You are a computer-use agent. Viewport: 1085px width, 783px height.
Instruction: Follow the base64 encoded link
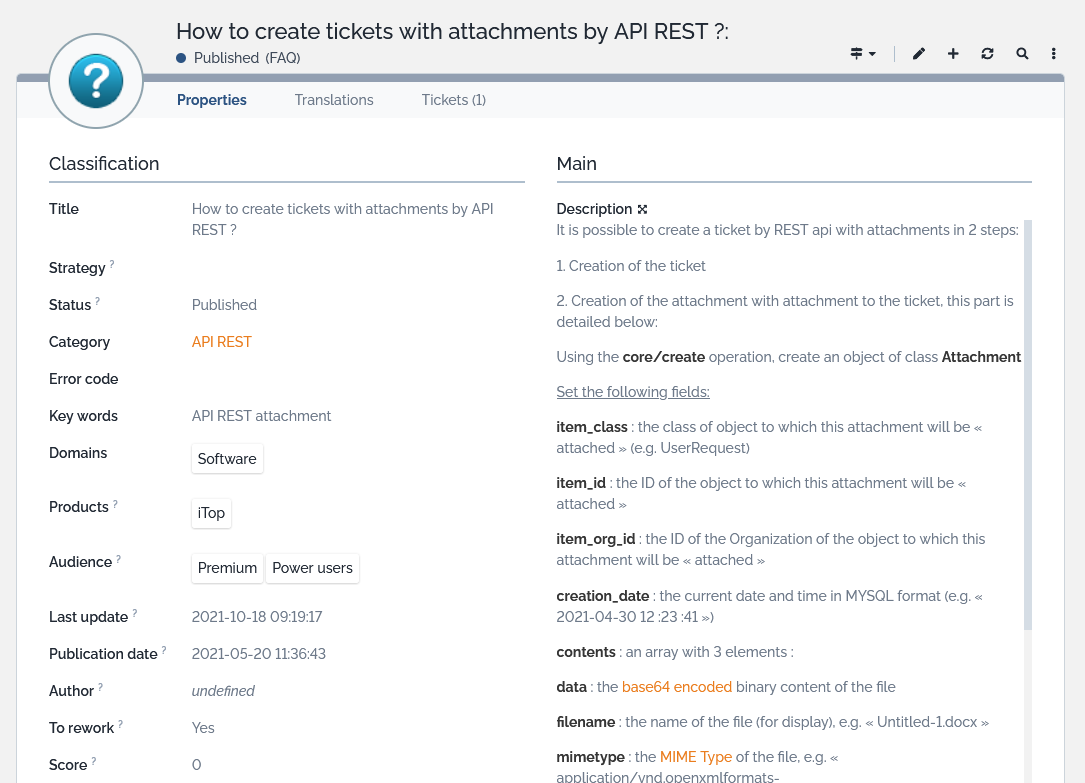pyautogui.click(x=676, y=687)
